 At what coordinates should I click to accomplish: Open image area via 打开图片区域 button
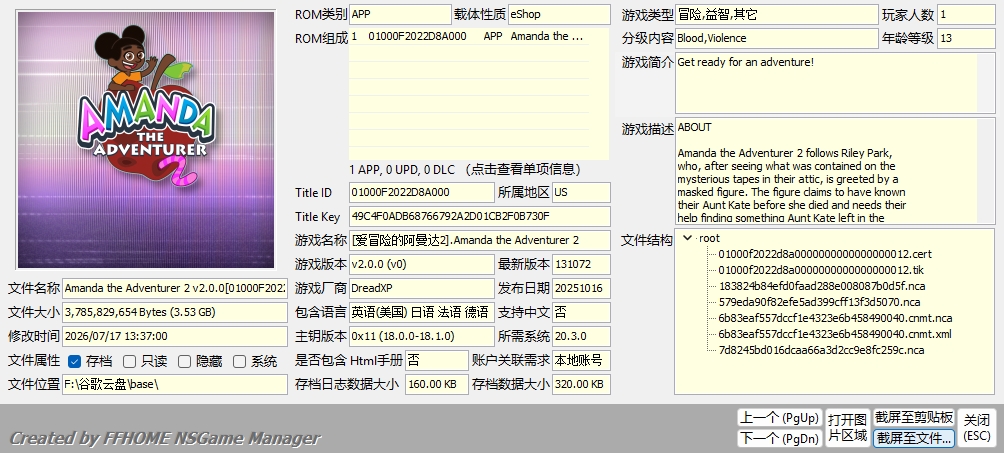847,427
